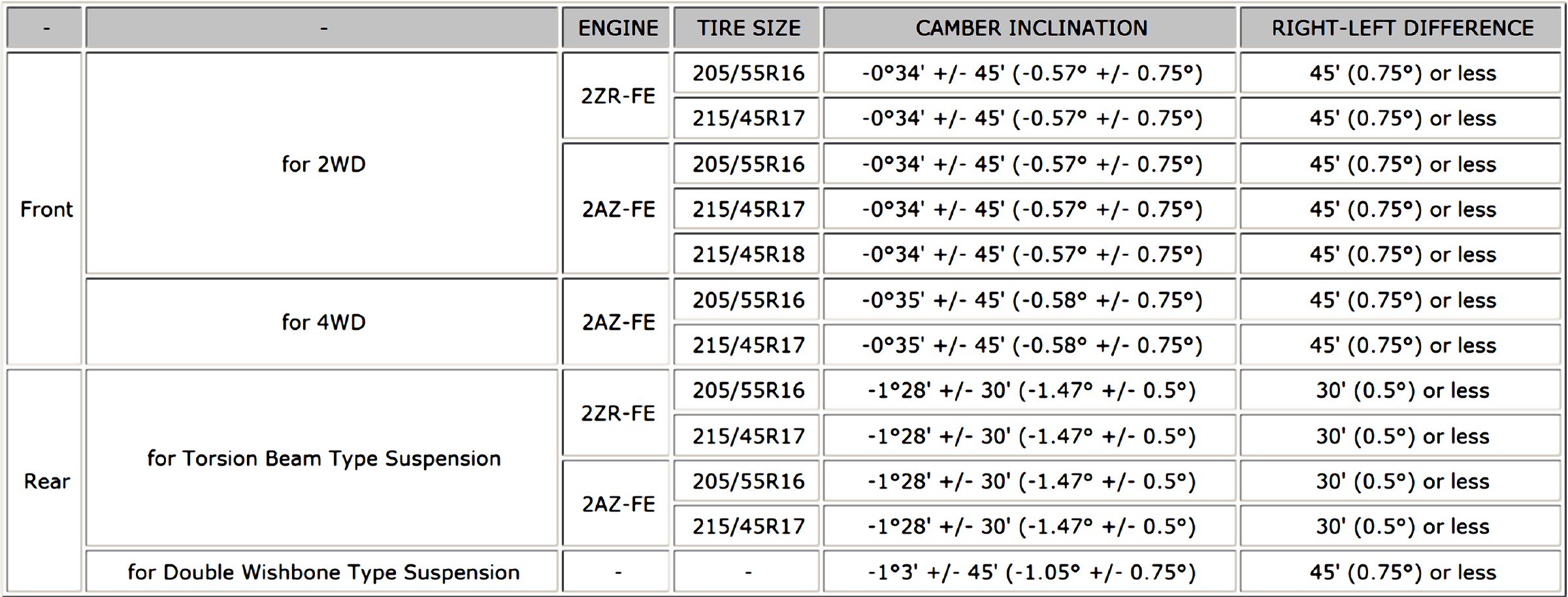This screenshot has height=597, width=1568.
Task: Click the right-left difference cell for Double Wishbone
Action: (x=1402, y=572)
